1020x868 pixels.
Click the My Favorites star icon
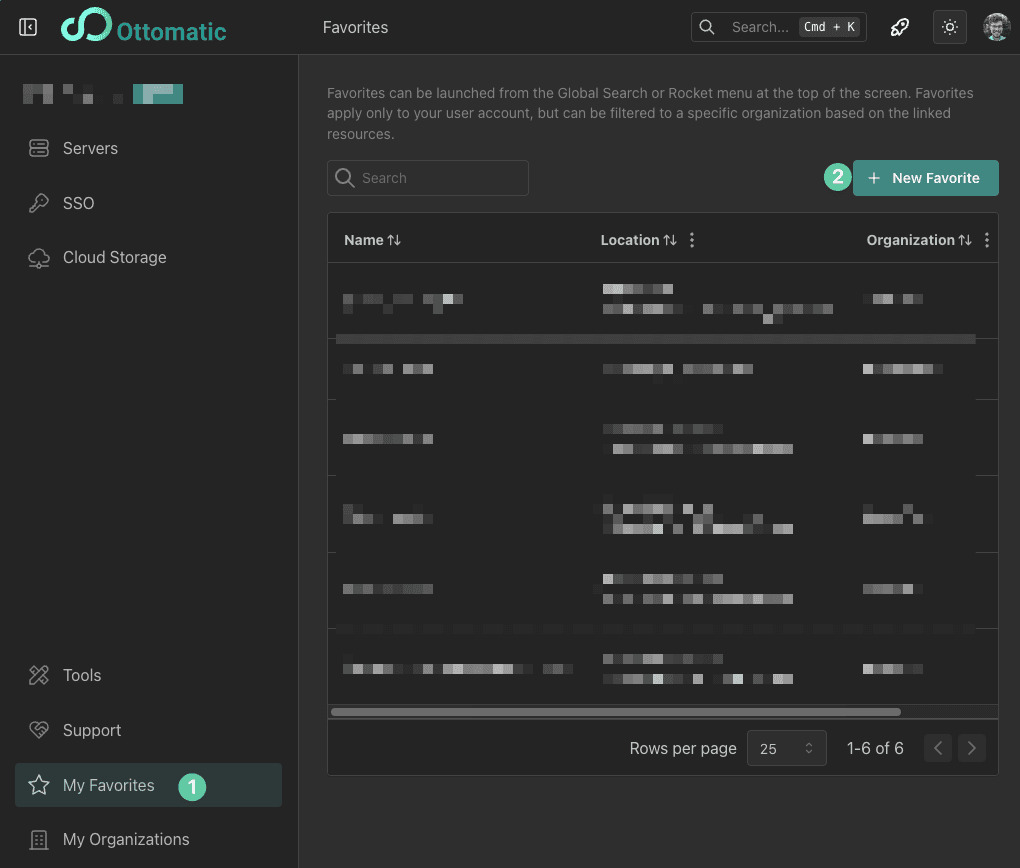click(x=39, y=785)
